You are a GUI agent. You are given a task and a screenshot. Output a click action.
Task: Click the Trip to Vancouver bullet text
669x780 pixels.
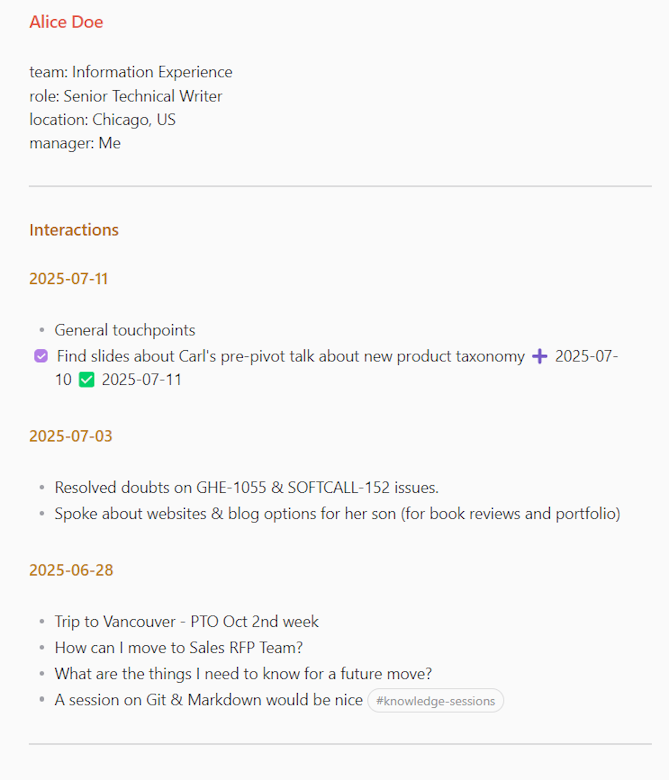[x=187, y=621]
